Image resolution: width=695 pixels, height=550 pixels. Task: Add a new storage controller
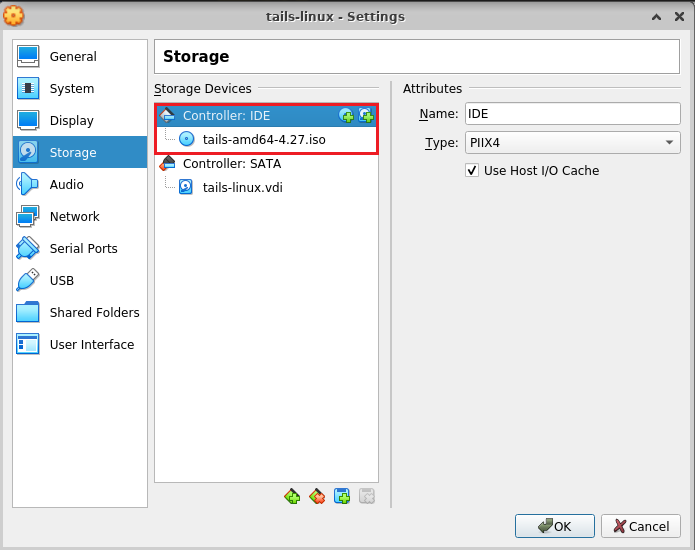(x=292, y=496)
